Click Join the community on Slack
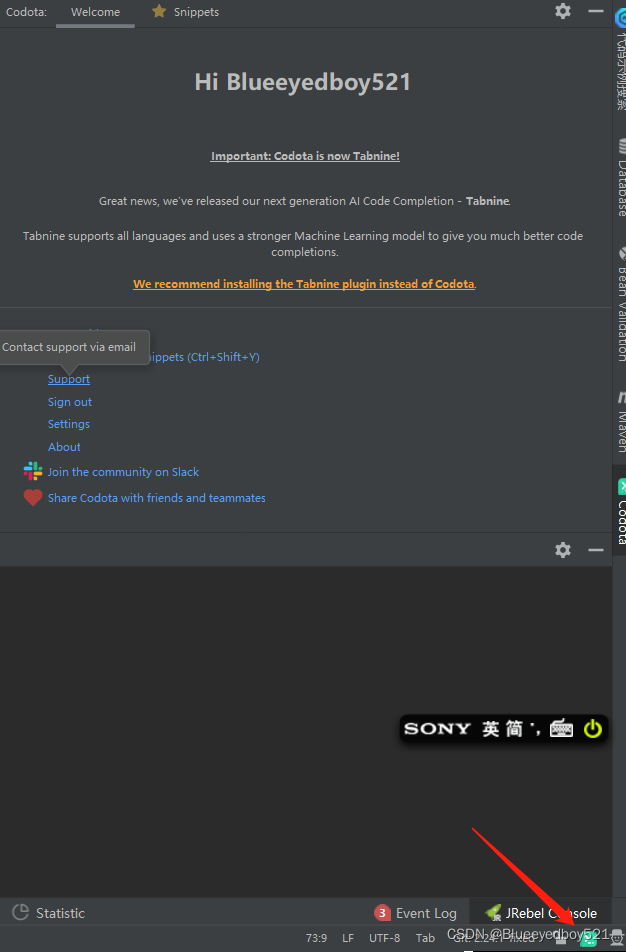 pyautogui.click(x=123, y=472)
